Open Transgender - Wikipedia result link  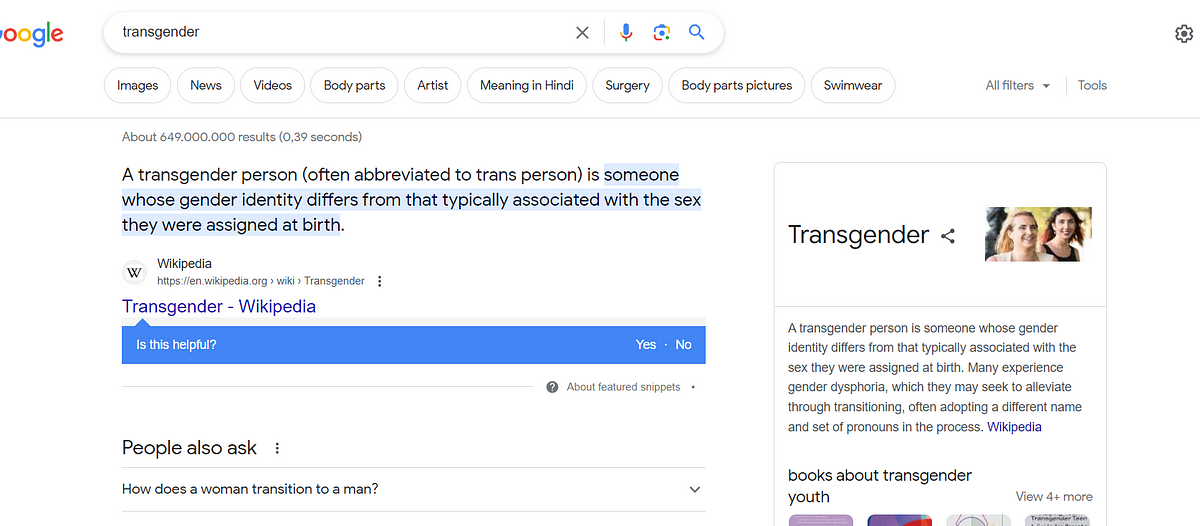tap(219, 306)
